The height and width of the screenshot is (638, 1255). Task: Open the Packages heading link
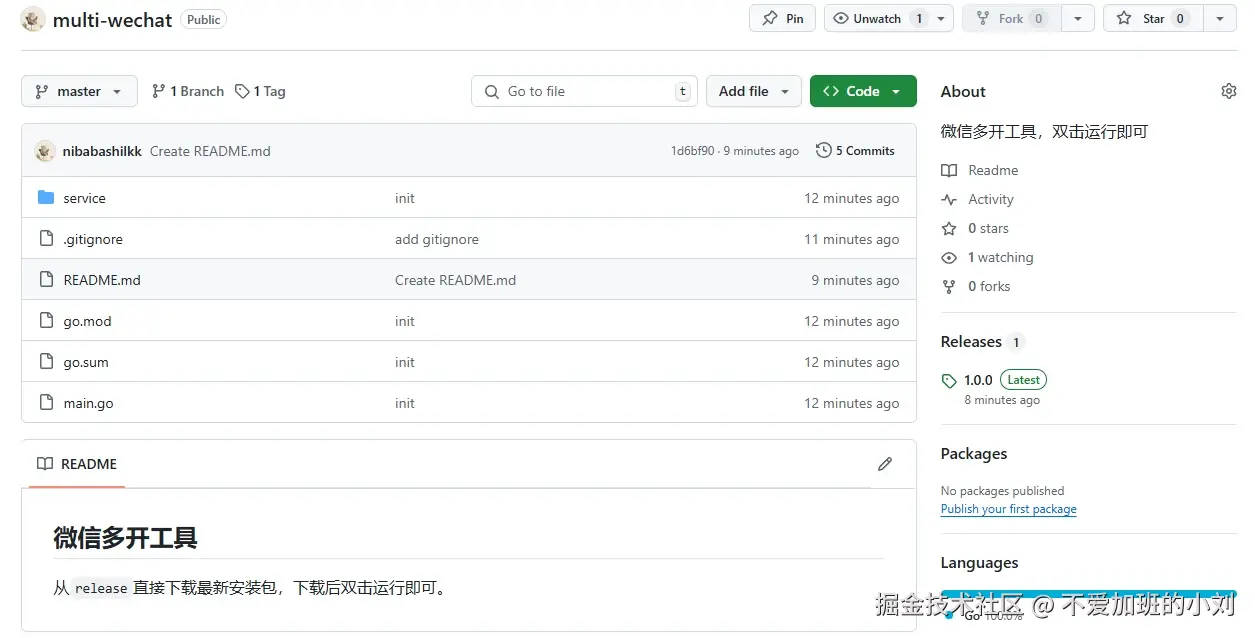click(974, 454)
